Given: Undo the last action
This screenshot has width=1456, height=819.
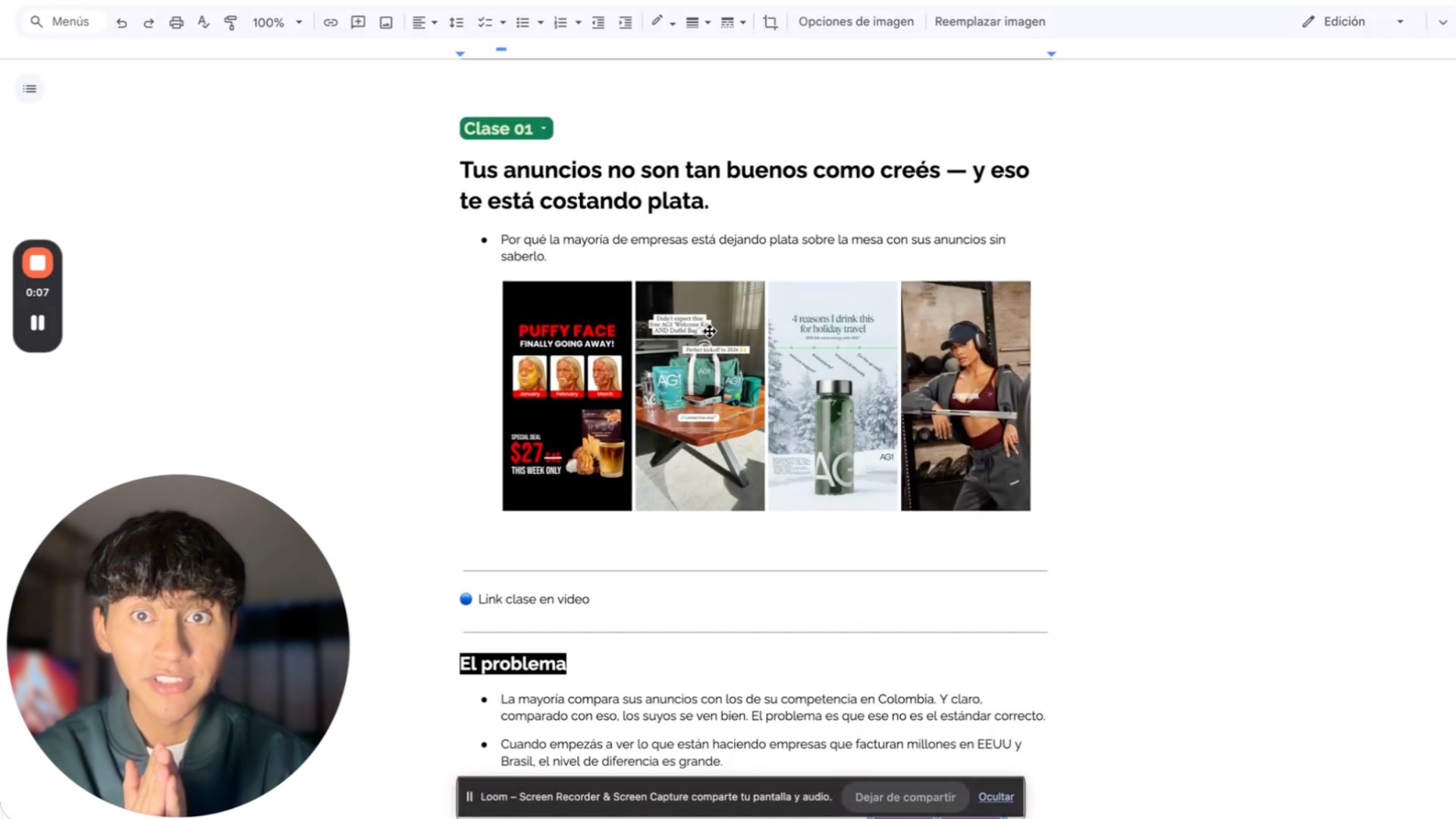Looking at the screenshot, I should 121,23.
